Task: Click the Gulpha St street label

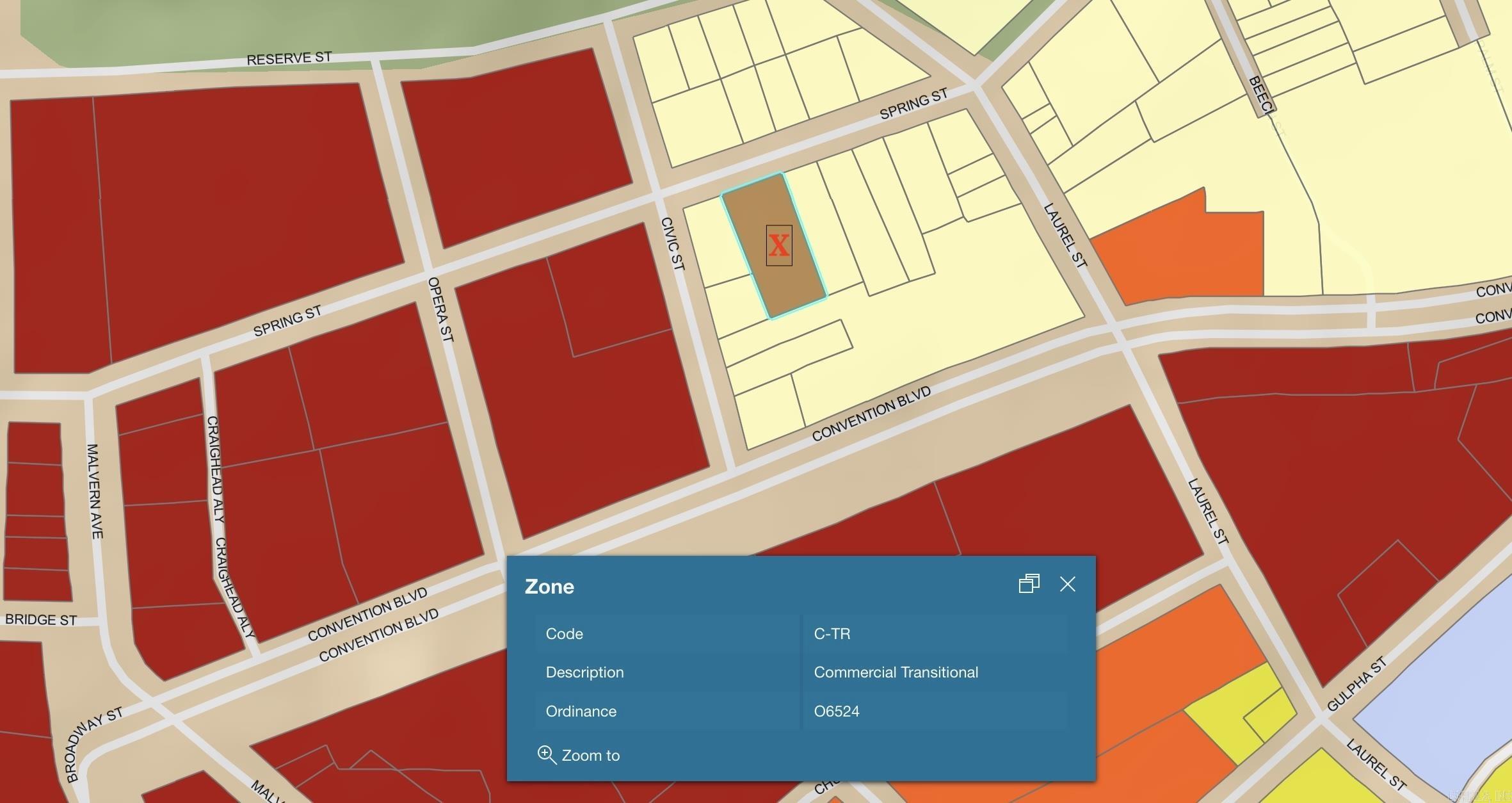Action: point(1356,684)
